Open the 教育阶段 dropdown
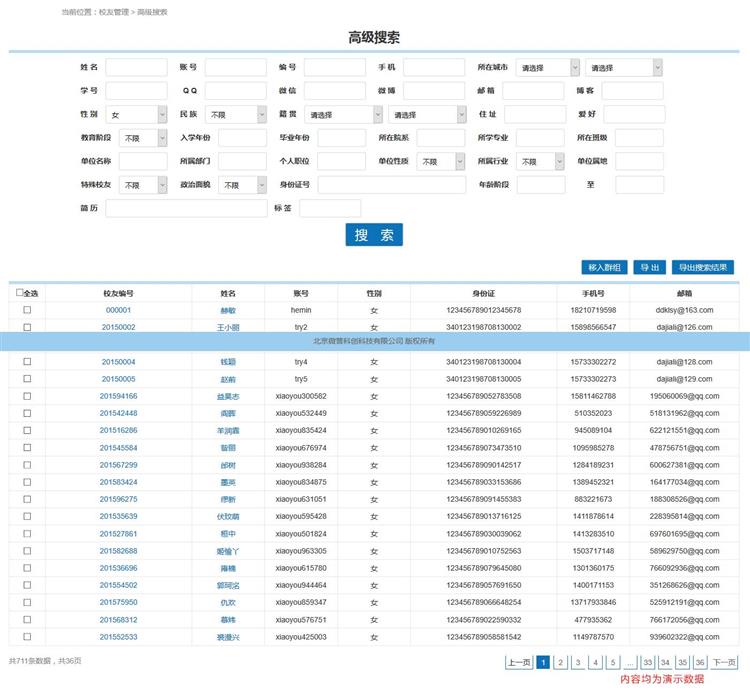Viewport: 750px width, 690px height. (144, 138)
